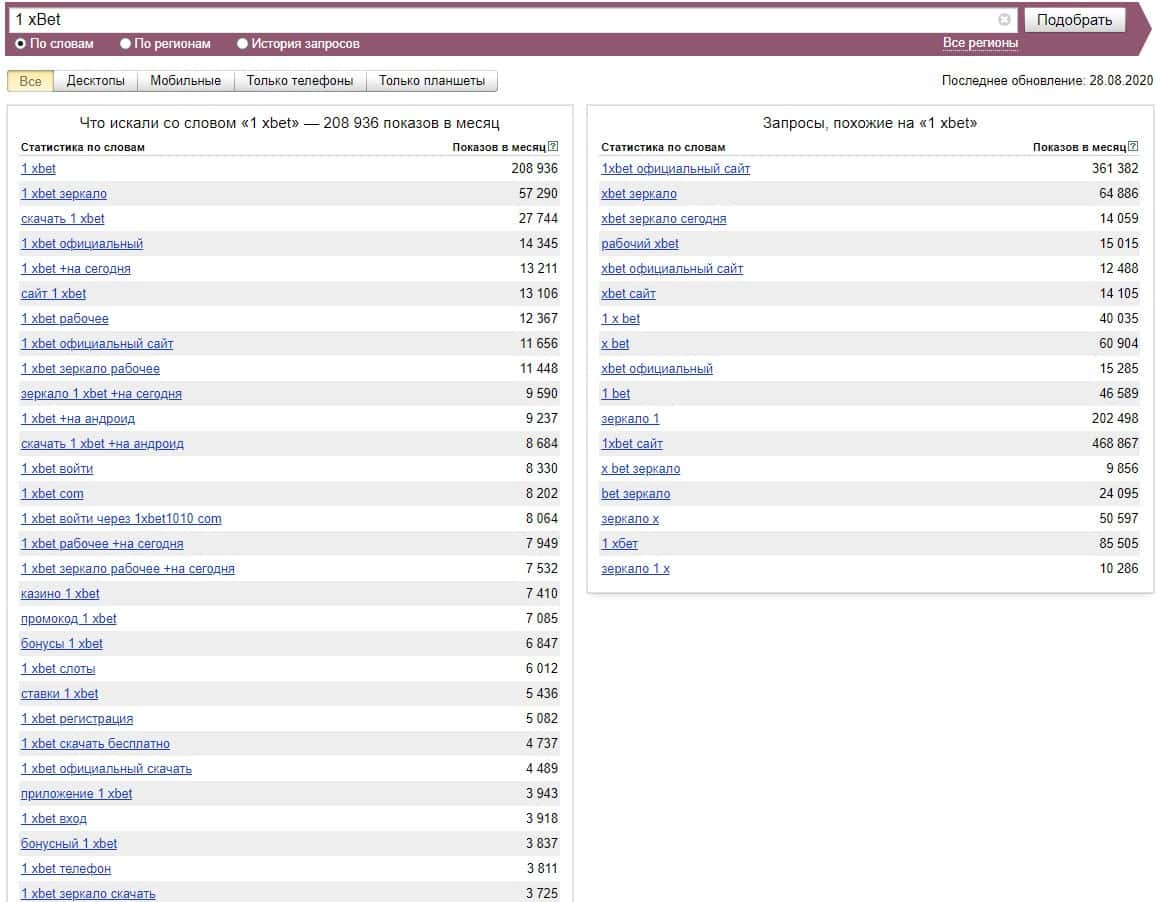Open '1 xbet войти через 1xbet1010 com' link
The height and width of the screenshot is (902, 1156).
click(x=121, y=519)
